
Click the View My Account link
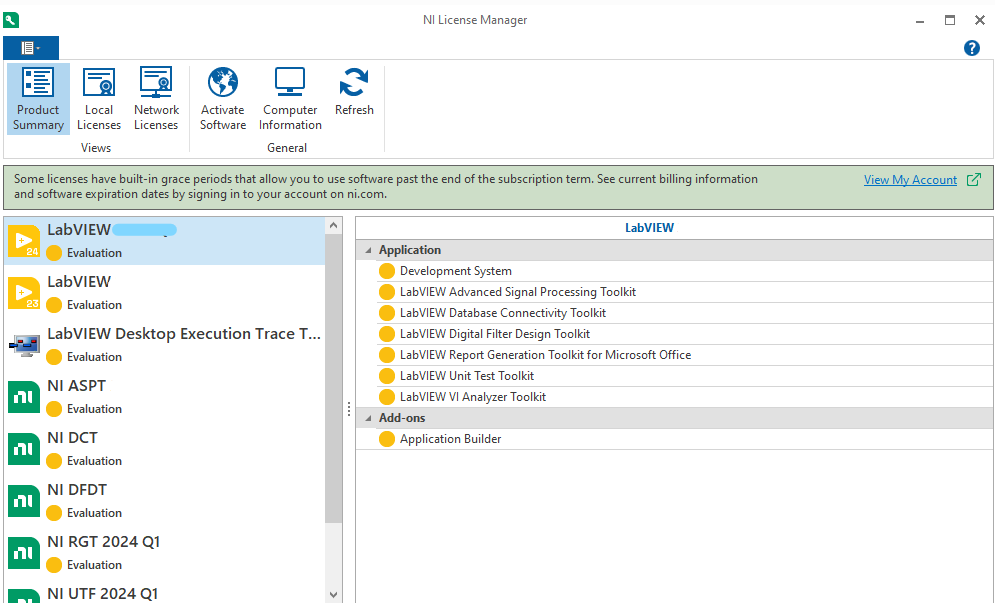coord(910,180)
